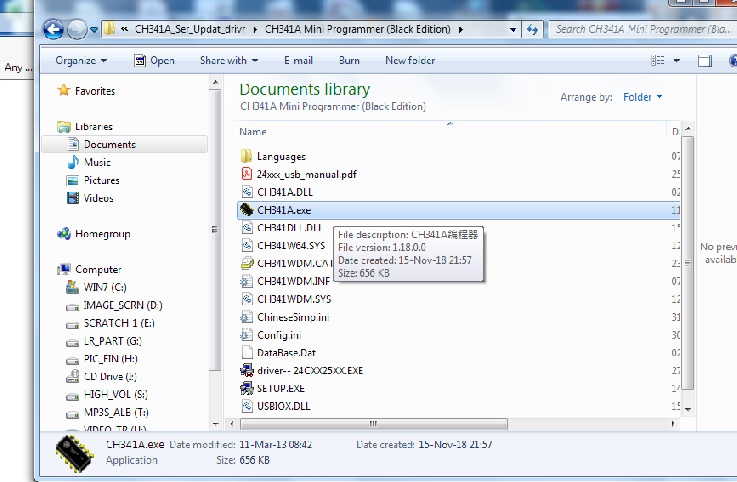Select the USBIOX.DLL file icon
Screen dimensions: 737x482
click(x=247, y=406)
